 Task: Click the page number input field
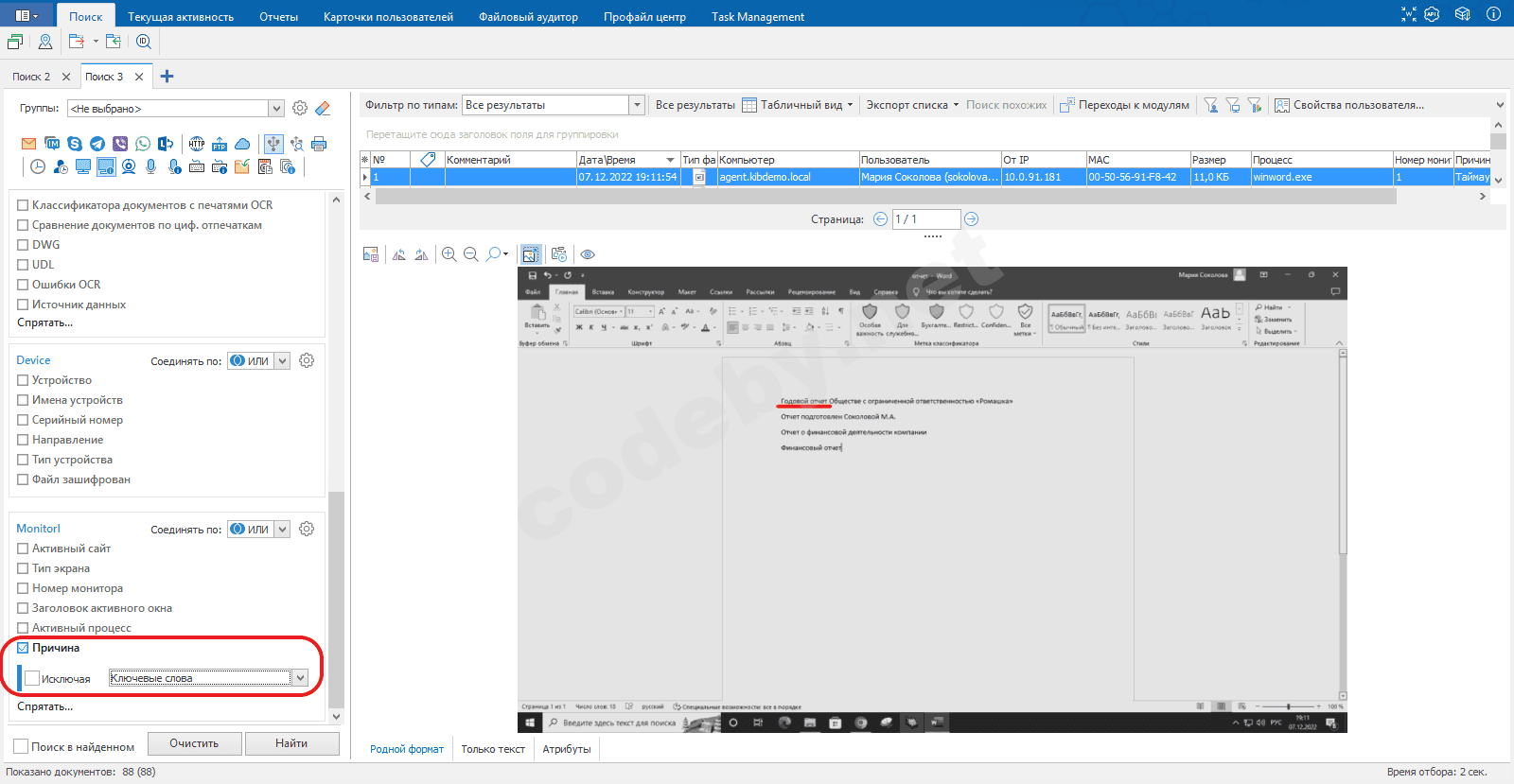(x=925, y=219)
